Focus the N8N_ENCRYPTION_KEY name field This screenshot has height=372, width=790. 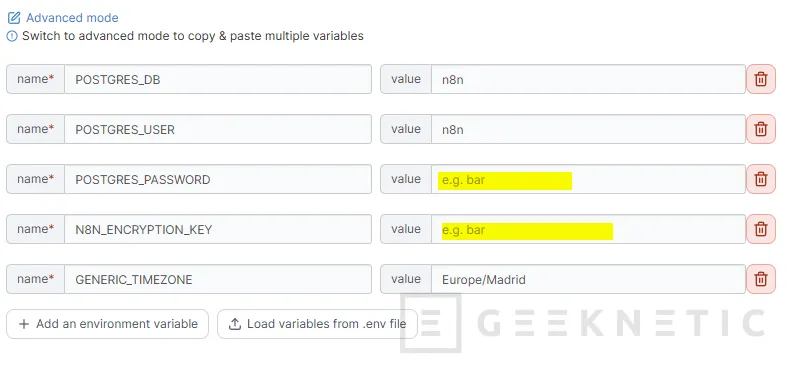tap(218, 229)
